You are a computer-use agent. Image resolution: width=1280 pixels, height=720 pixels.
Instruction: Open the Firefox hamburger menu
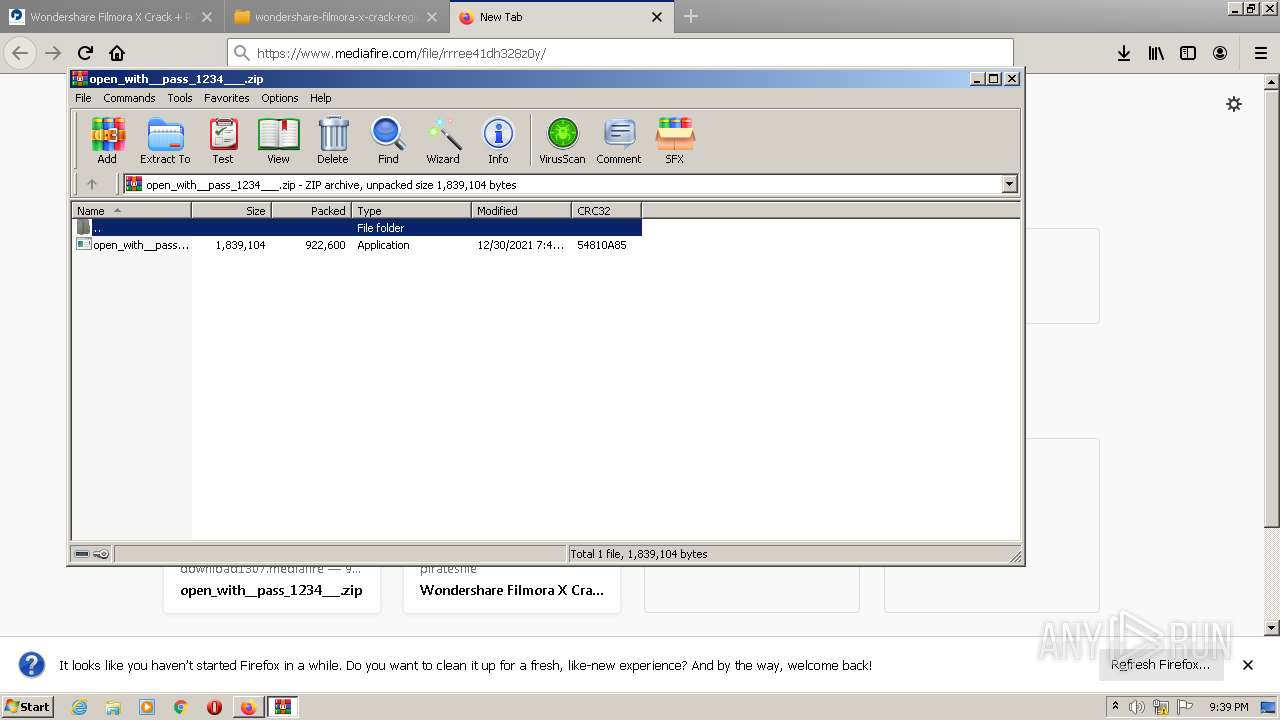(1261, 53)
